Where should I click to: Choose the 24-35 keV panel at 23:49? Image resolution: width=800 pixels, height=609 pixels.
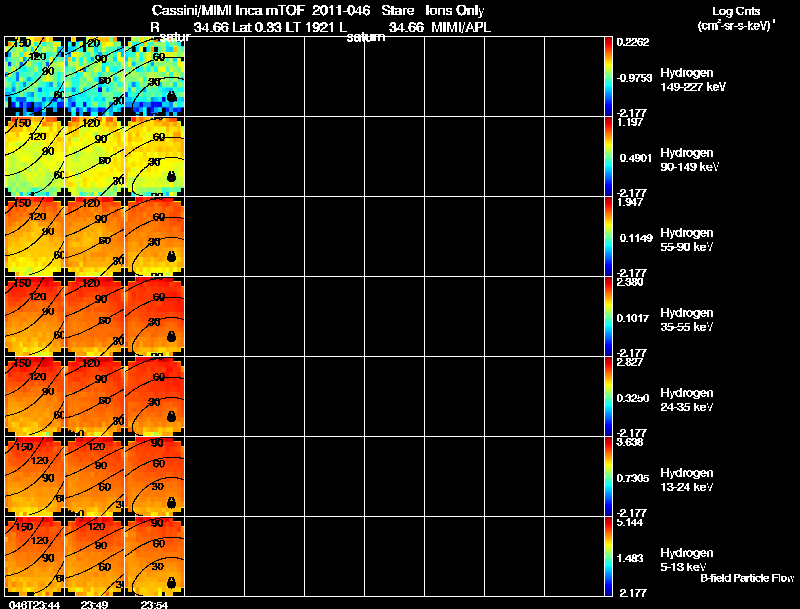click(x=94, y=397)
